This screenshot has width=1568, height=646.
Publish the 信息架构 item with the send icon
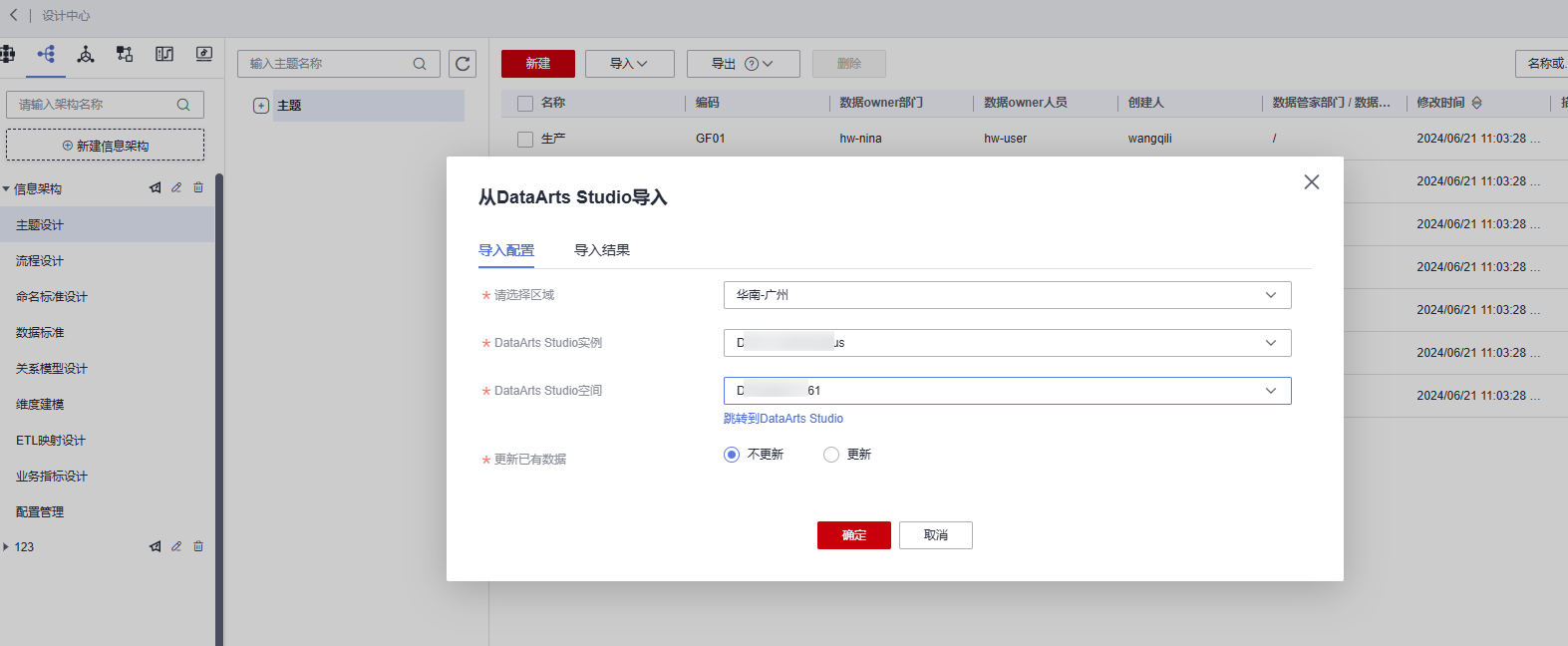point(155,187)
